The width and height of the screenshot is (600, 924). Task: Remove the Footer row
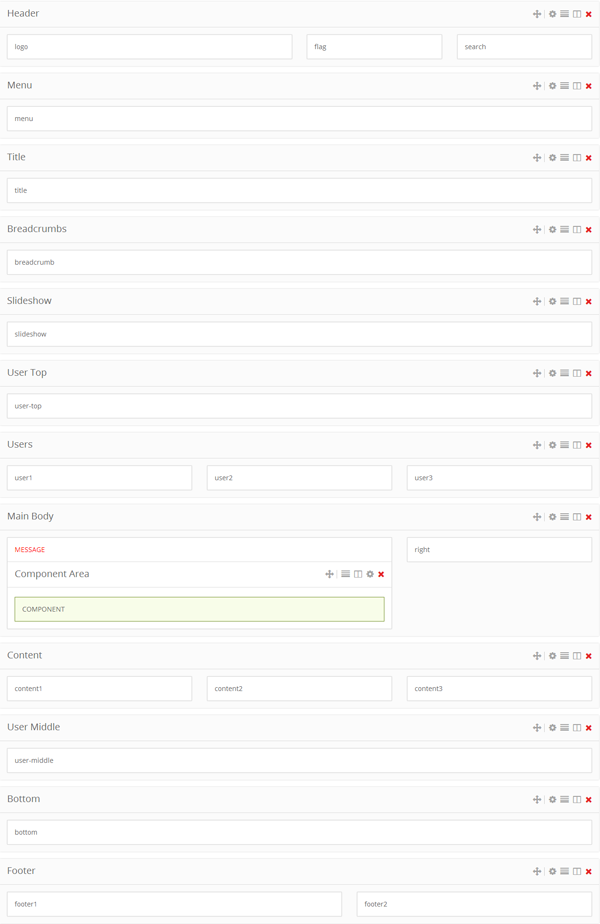[x=588, y=872]
